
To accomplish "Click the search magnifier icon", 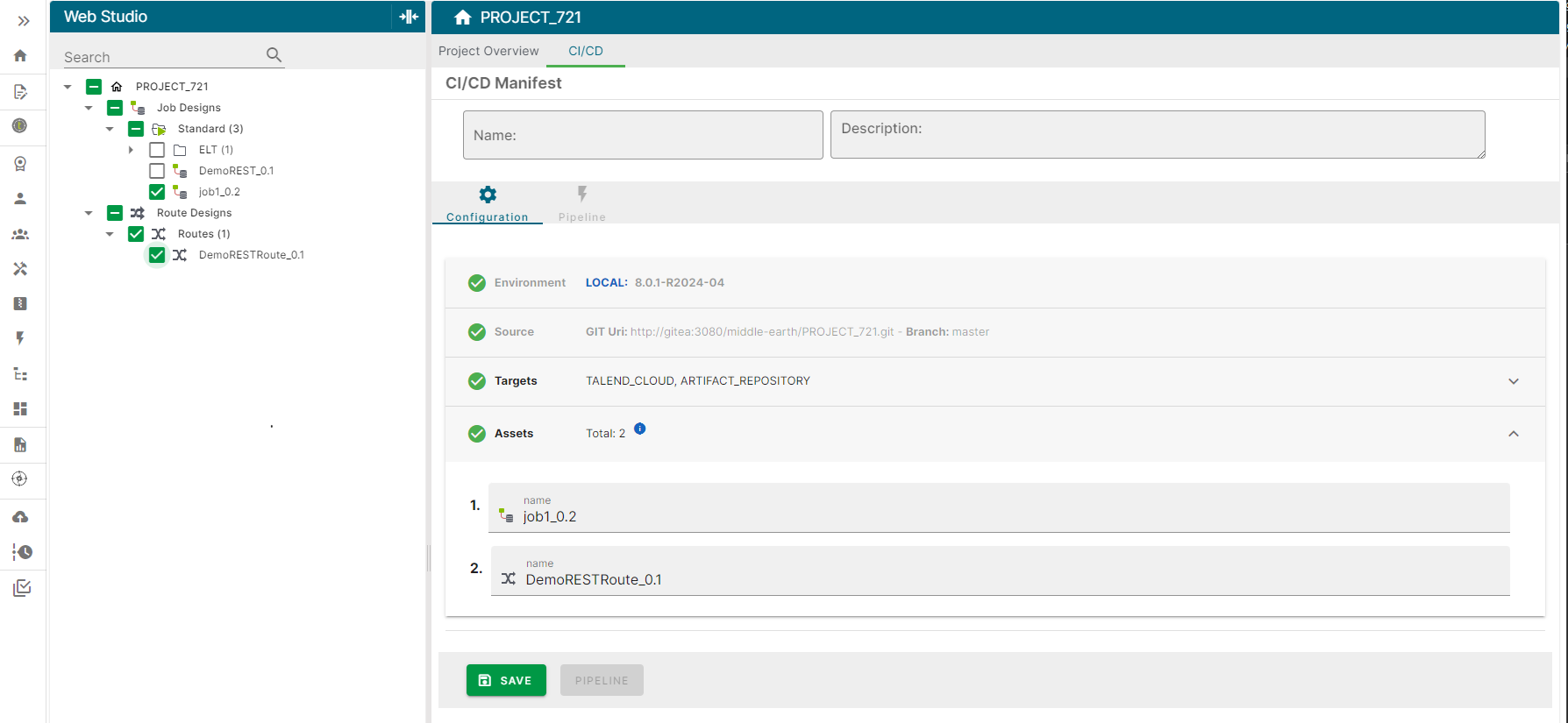I will coord(274,55).
